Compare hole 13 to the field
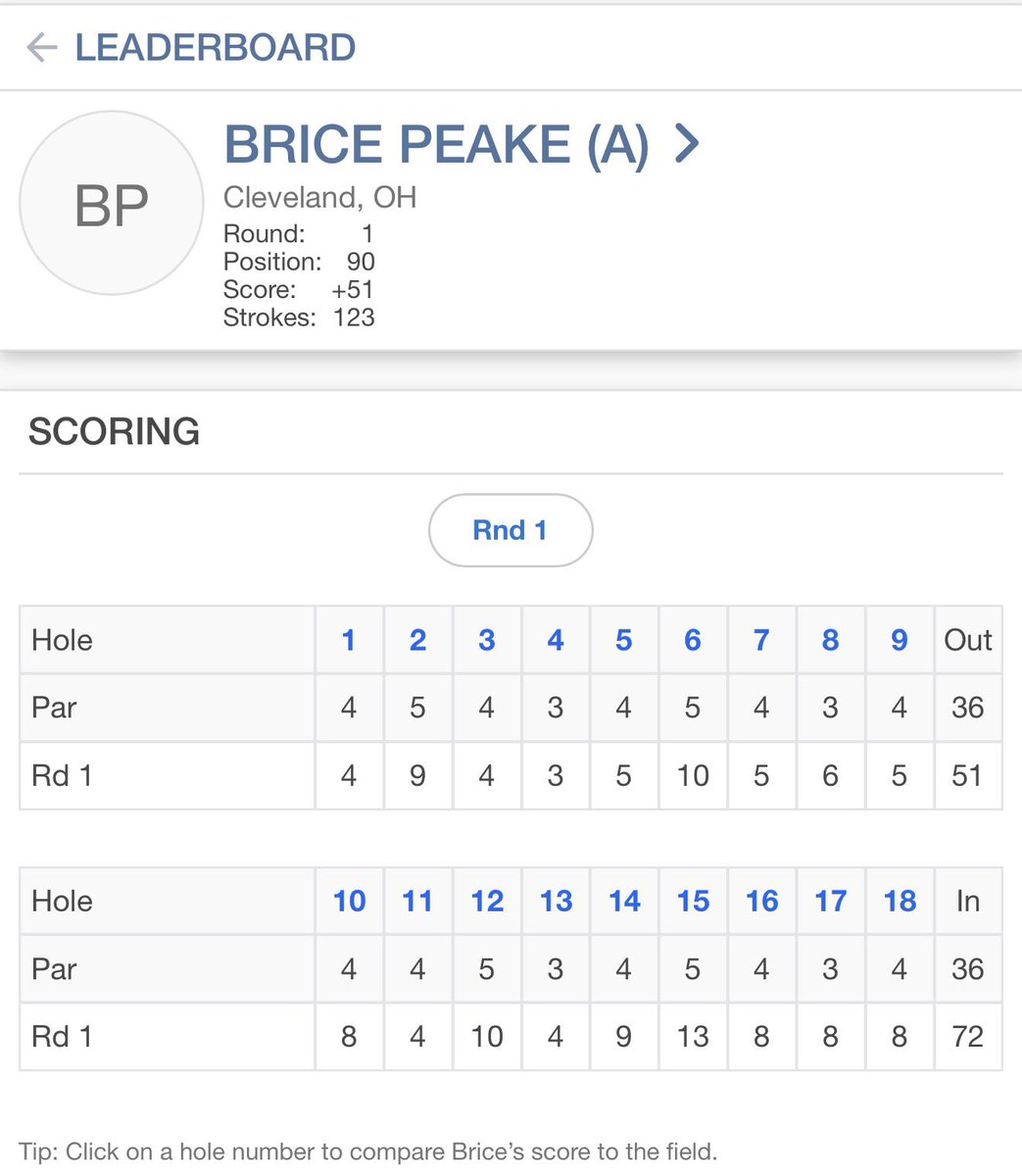Screen dimensions: 1022x1176 [556, 901]
